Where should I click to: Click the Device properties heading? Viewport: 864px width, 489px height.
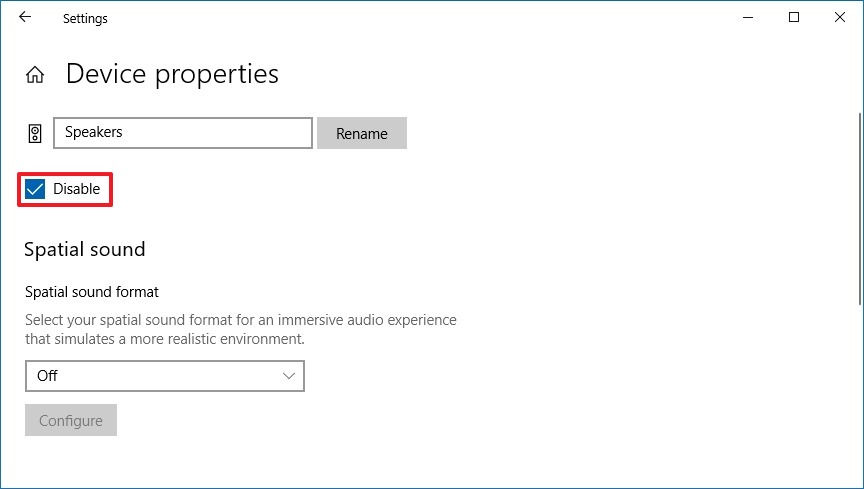(172, 74)
